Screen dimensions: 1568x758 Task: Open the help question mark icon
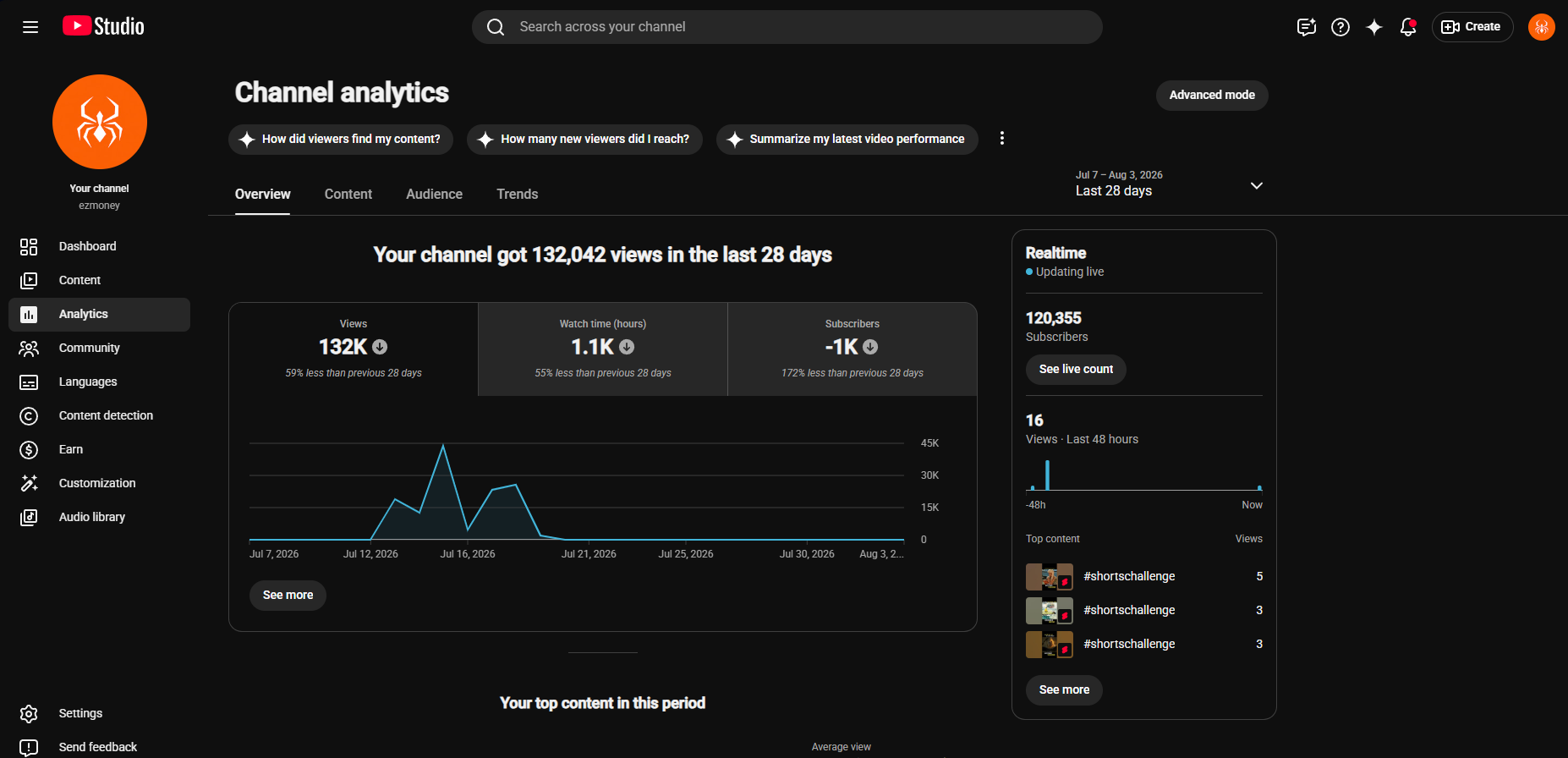(1340, 27)
